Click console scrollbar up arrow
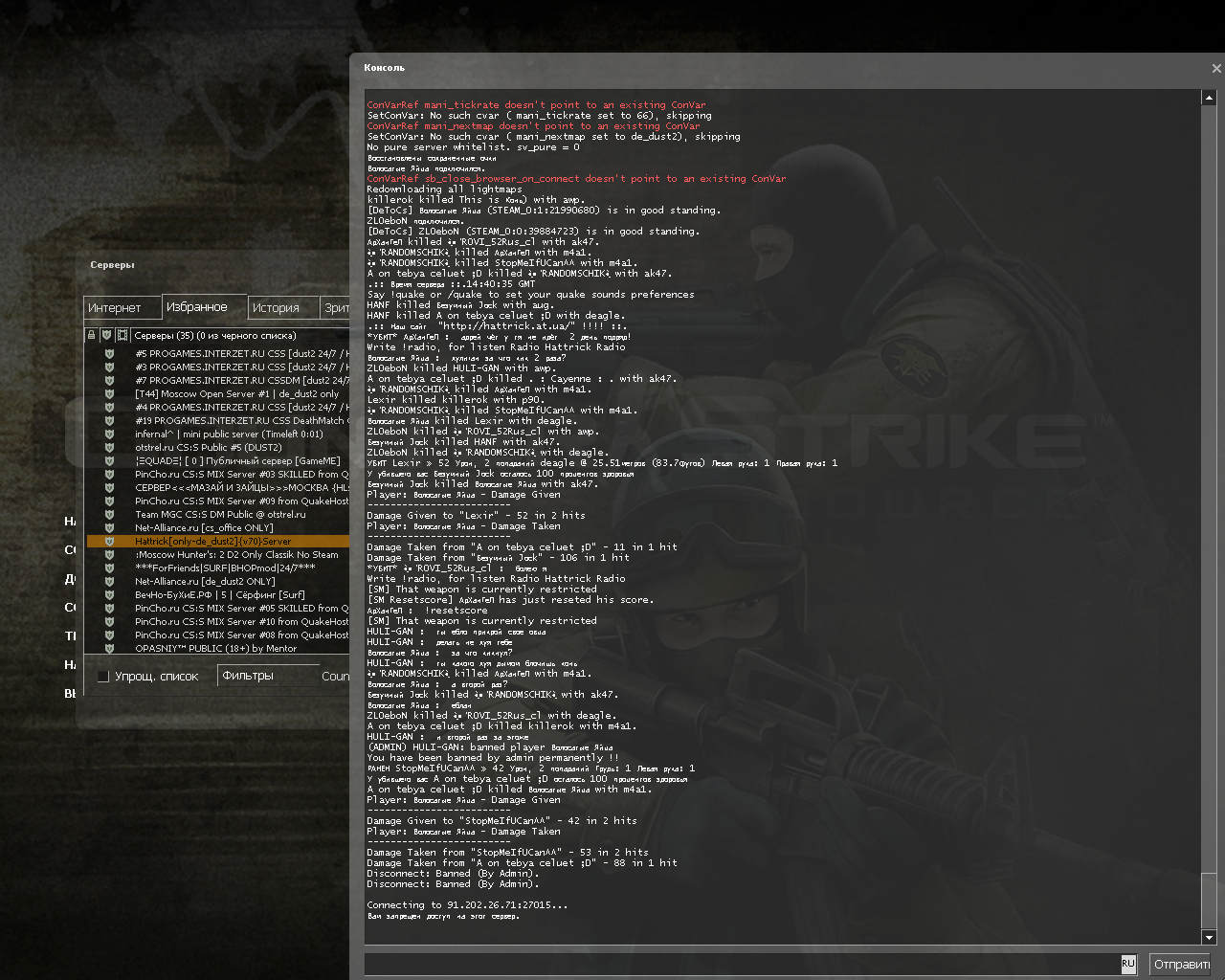Image resolution: width=1225 pixels, height=980 pixels. pyautogui.click(x=1209, y=98)
